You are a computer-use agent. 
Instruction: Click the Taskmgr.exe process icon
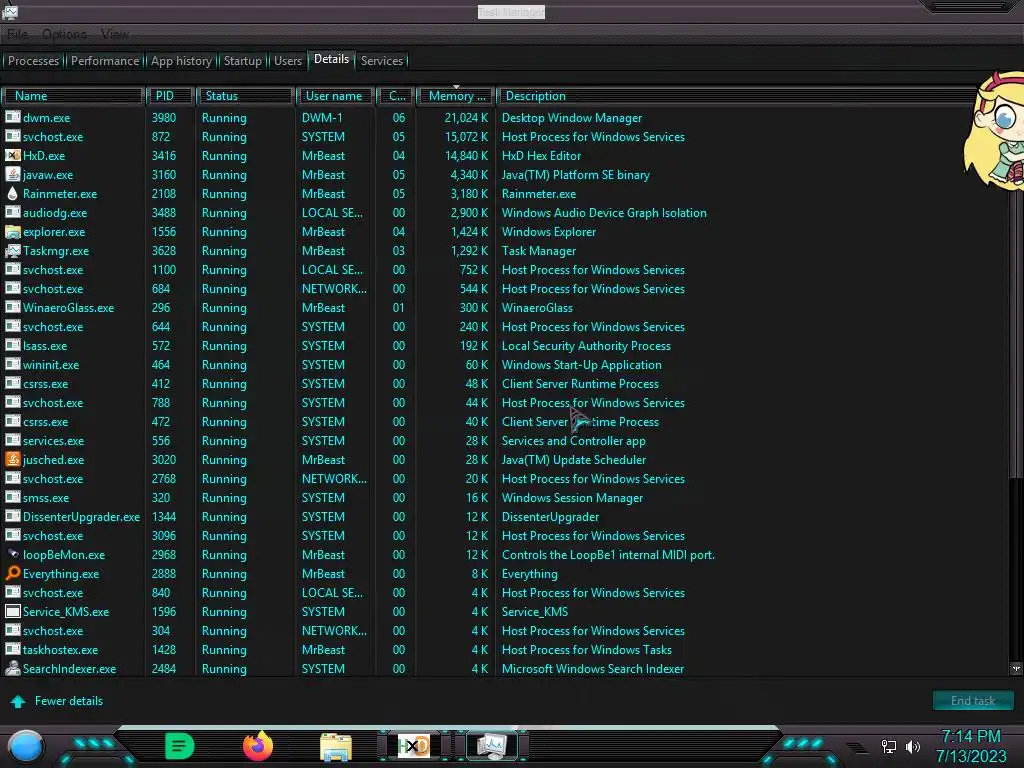pyautogui.click(x=12, y=250)
